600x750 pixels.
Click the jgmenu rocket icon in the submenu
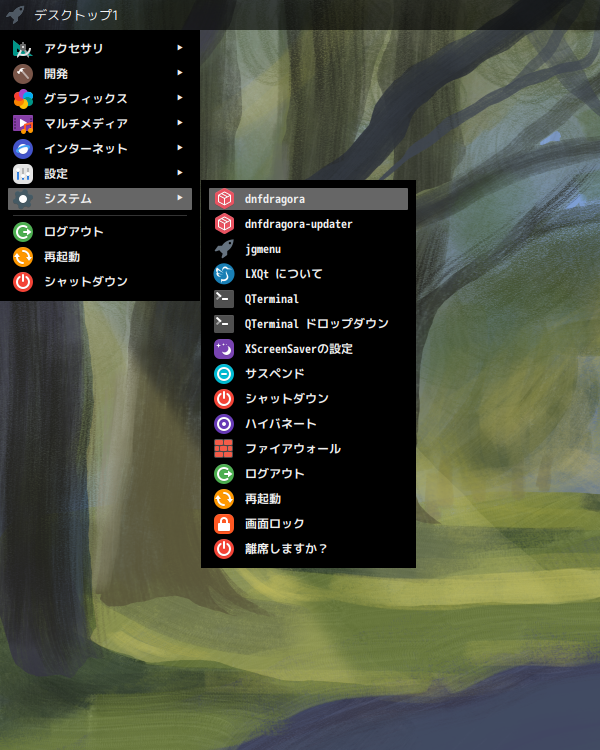(x=224, y=249)
